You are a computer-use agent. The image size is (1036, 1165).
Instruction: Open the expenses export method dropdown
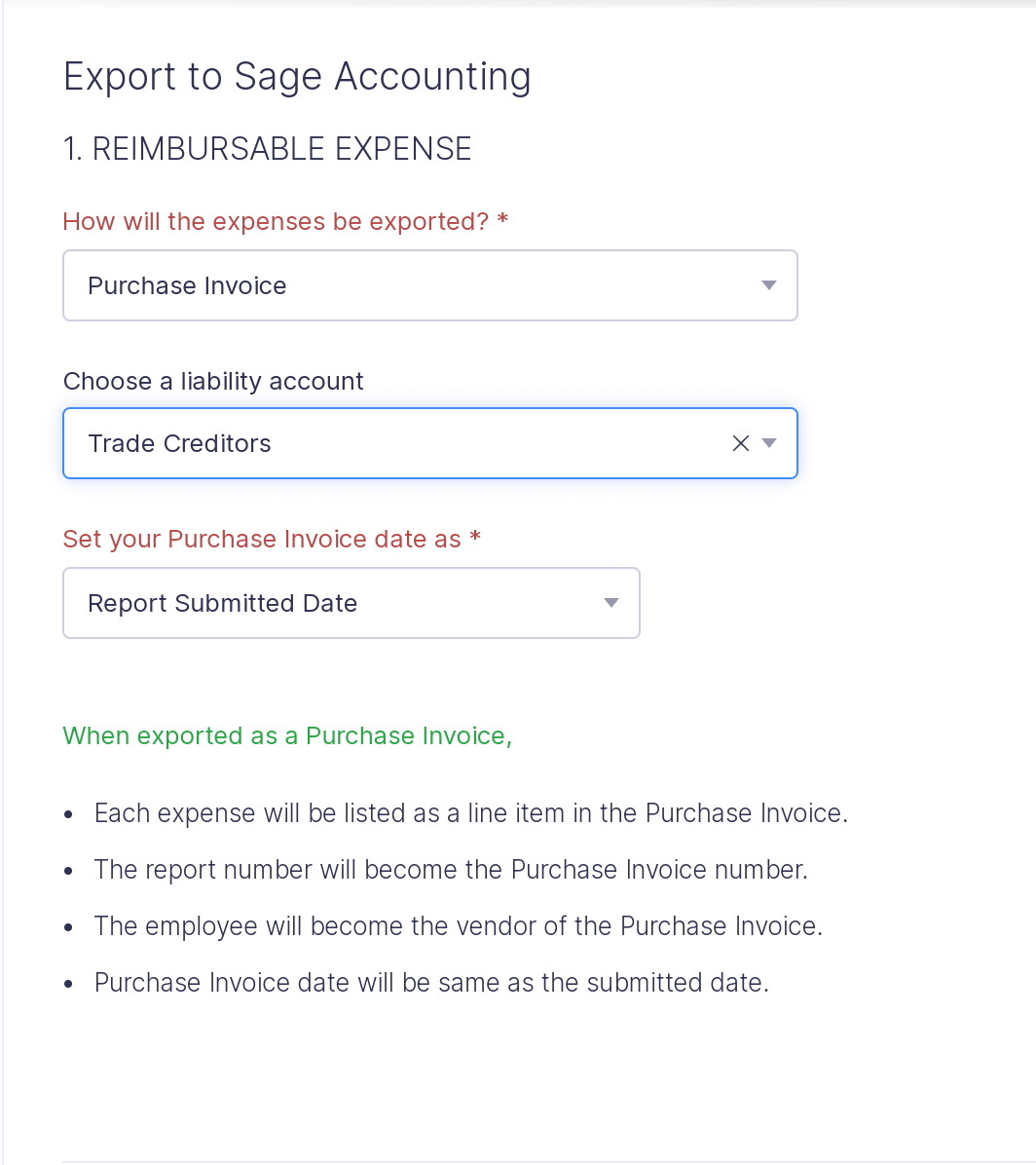click(x=430, y=284)
